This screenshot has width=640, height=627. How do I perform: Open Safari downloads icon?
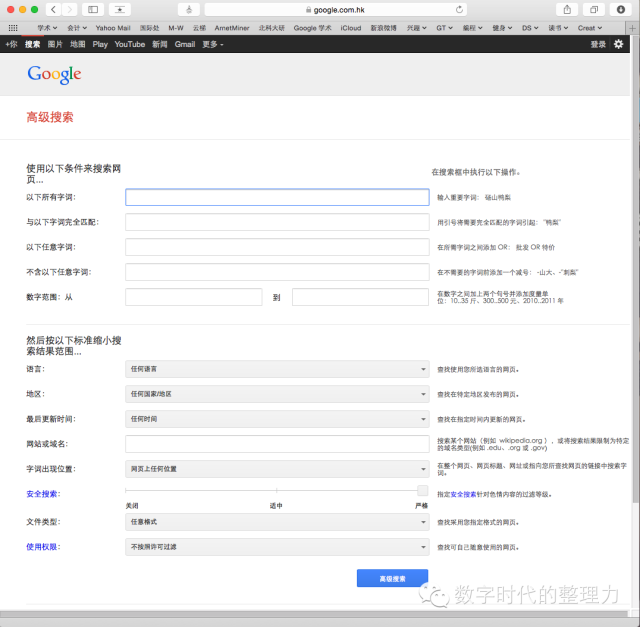coord(621,9)
